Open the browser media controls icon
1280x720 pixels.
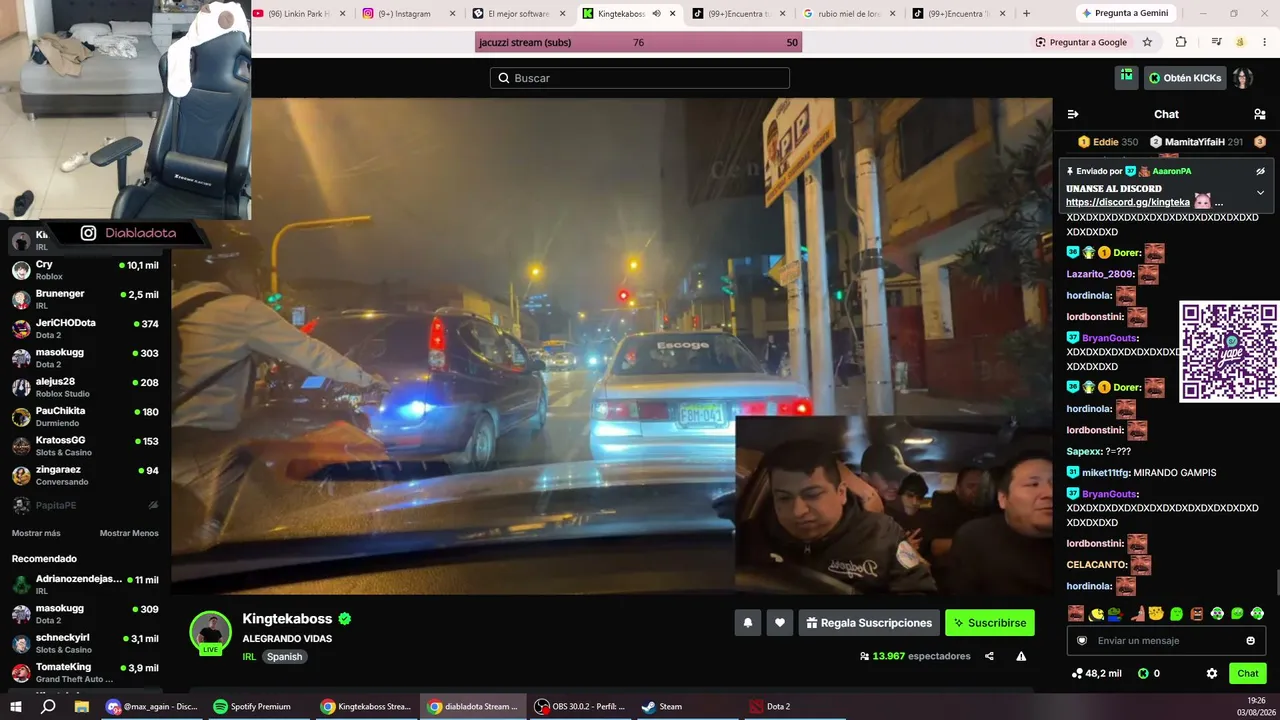[x=1217, y=42]
